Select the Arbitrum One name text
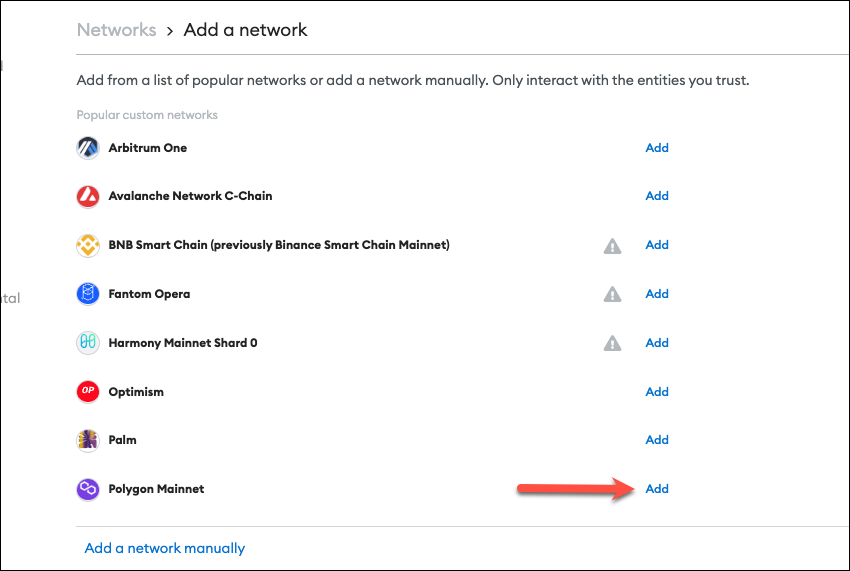Viewport: 850px width, 571px height. point(147,148)
